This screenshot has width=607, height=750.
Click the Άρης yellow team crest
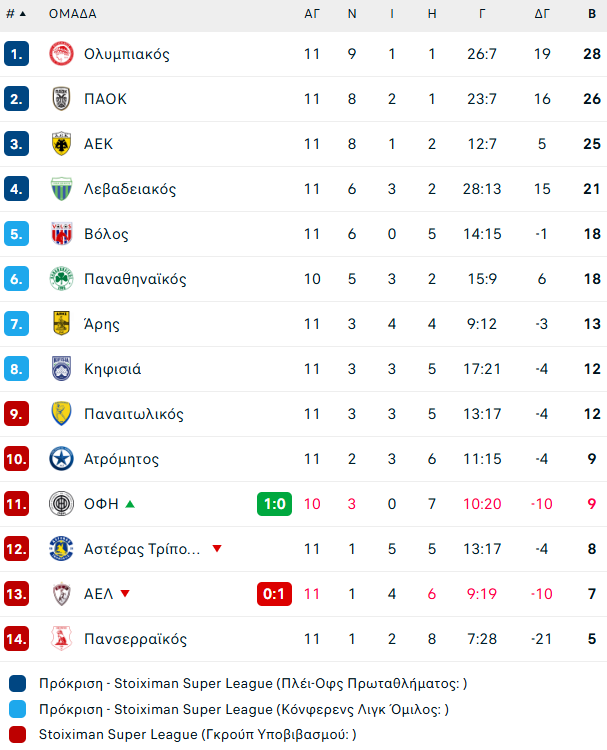(61, 324)
